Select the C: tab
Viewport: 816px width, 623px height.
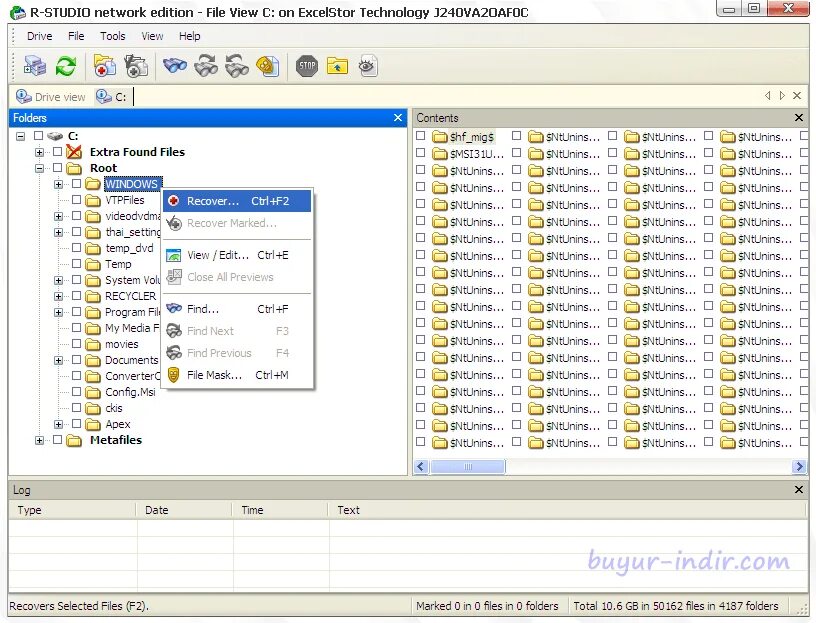coord(112,97)
